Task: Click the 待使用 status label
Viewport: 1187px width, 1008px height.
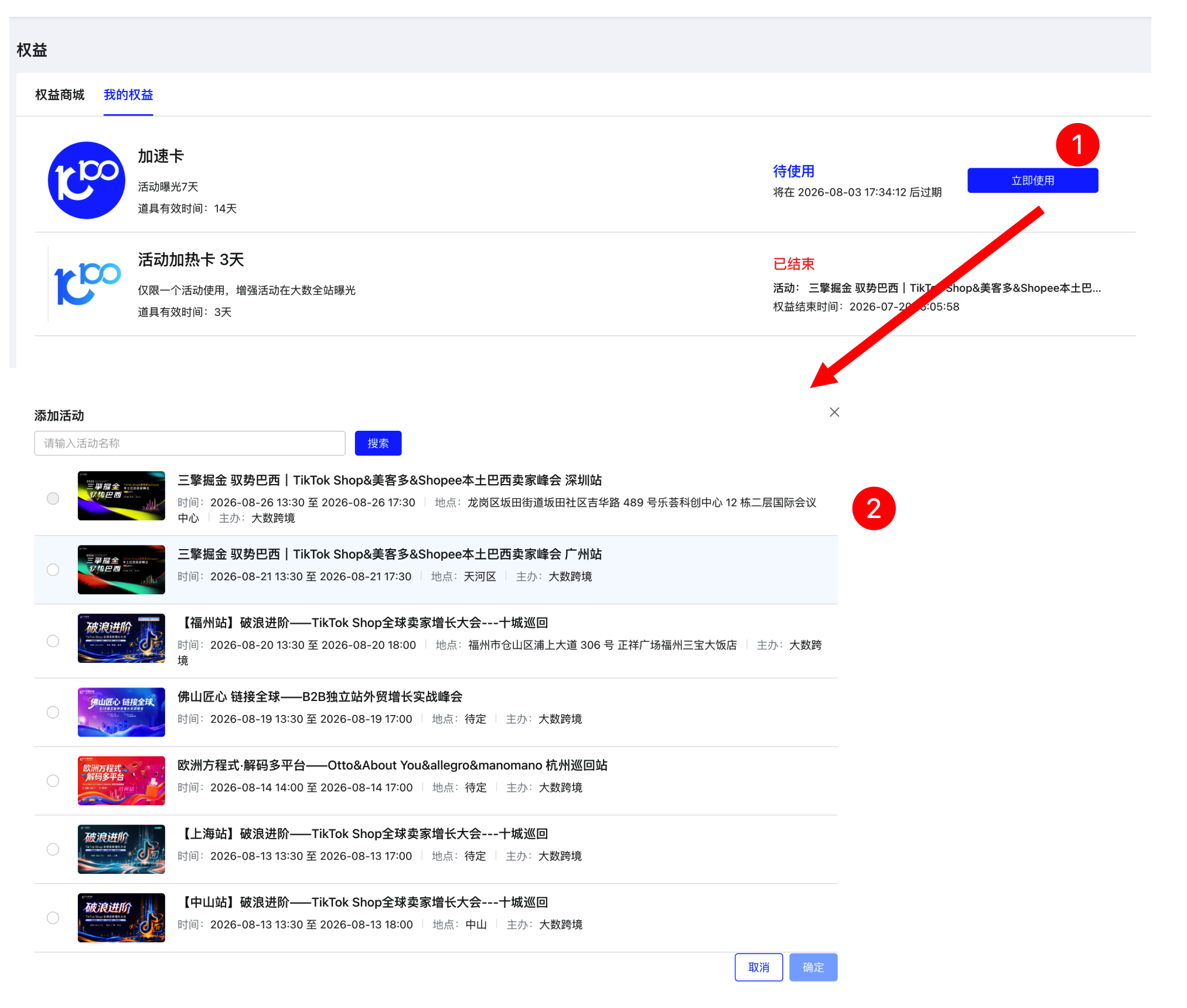Action: tap(794, 171)
